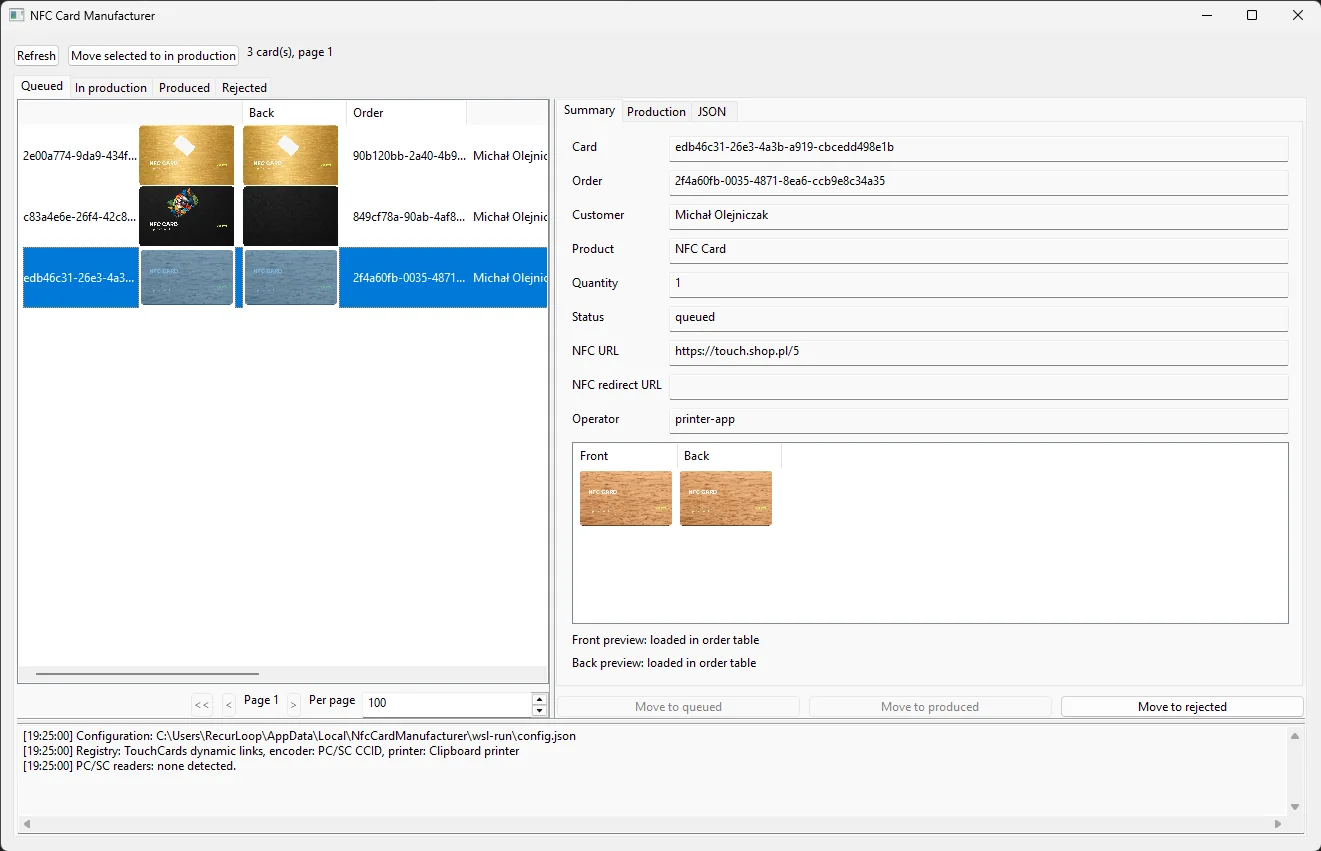Image resolution: width=1321 pixels, height=851 pixels.
Task: Click the Refresh button
Action: pyautogui.click(x=37, y=56)
